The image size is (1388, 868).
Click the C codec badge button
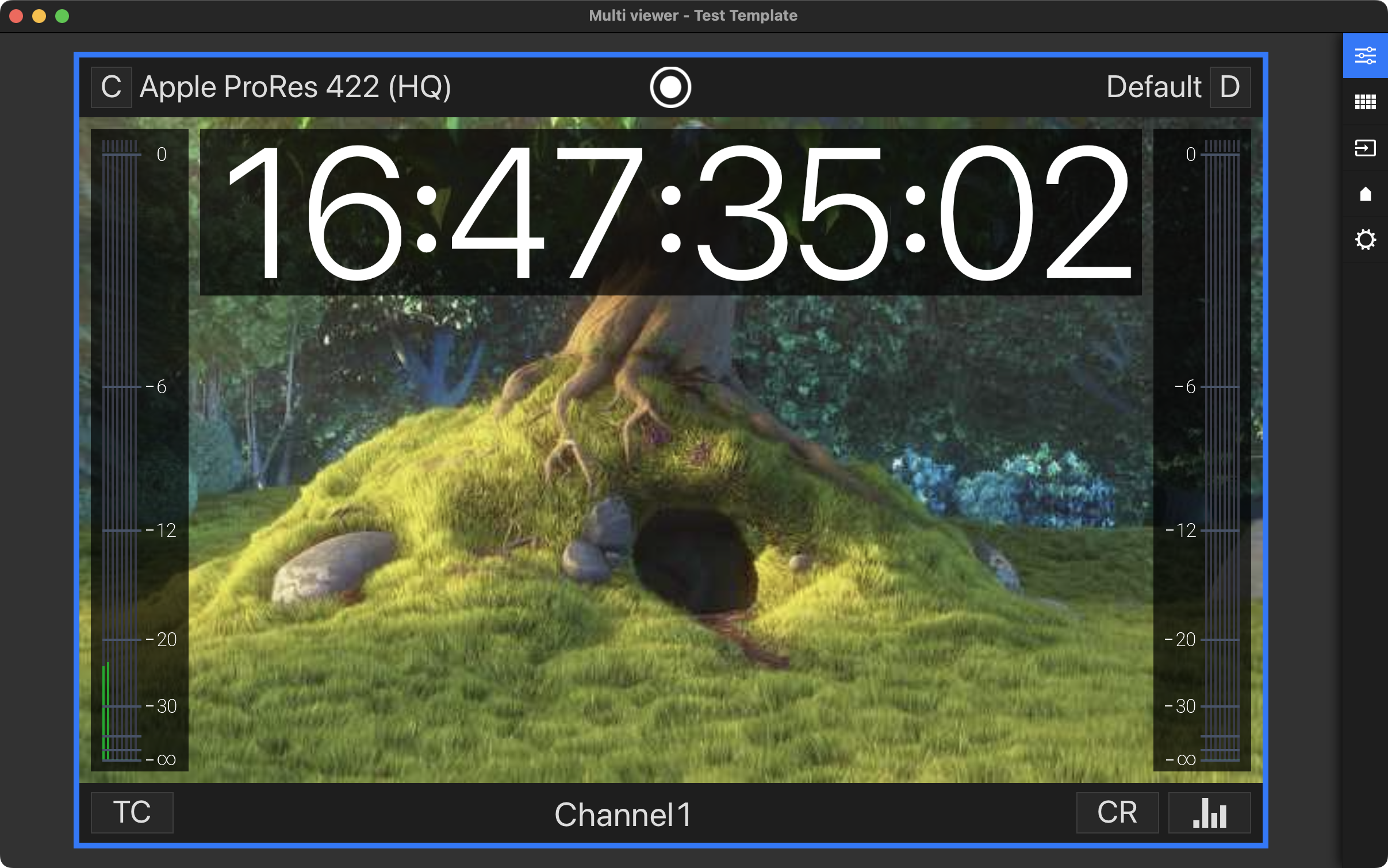(x=112, y=87)
